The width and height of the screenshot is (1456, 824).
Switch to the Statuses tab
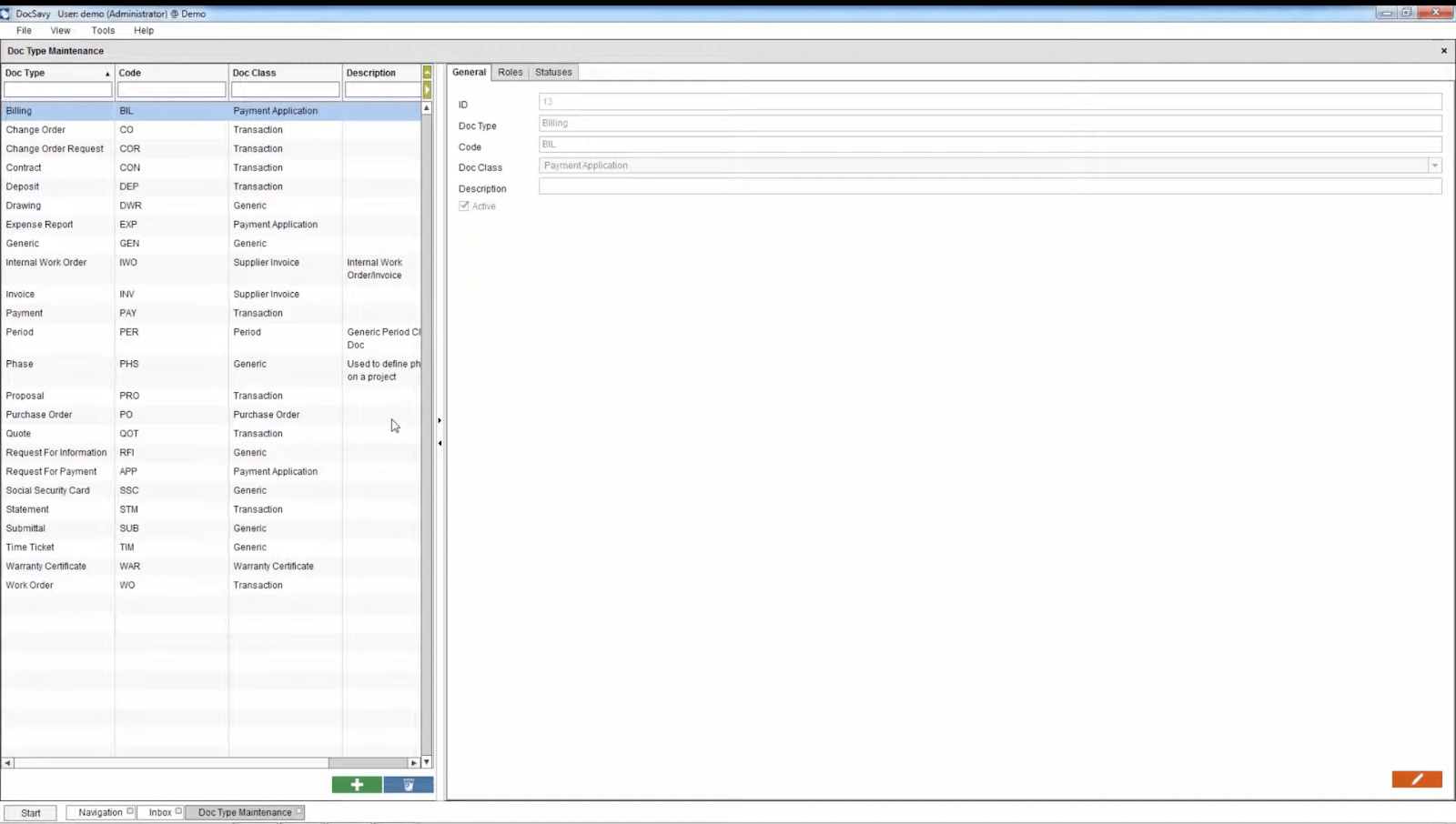[x=552, y=72]
